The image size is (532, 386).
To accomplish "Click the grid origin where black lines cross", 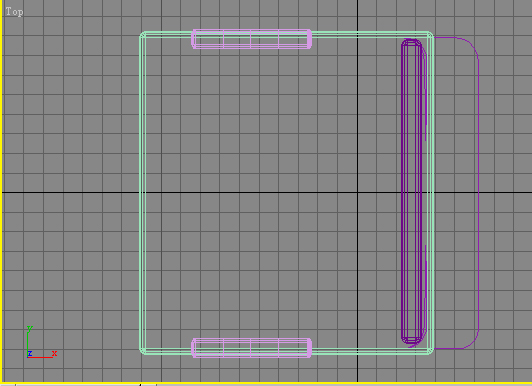I will point(357,193).
